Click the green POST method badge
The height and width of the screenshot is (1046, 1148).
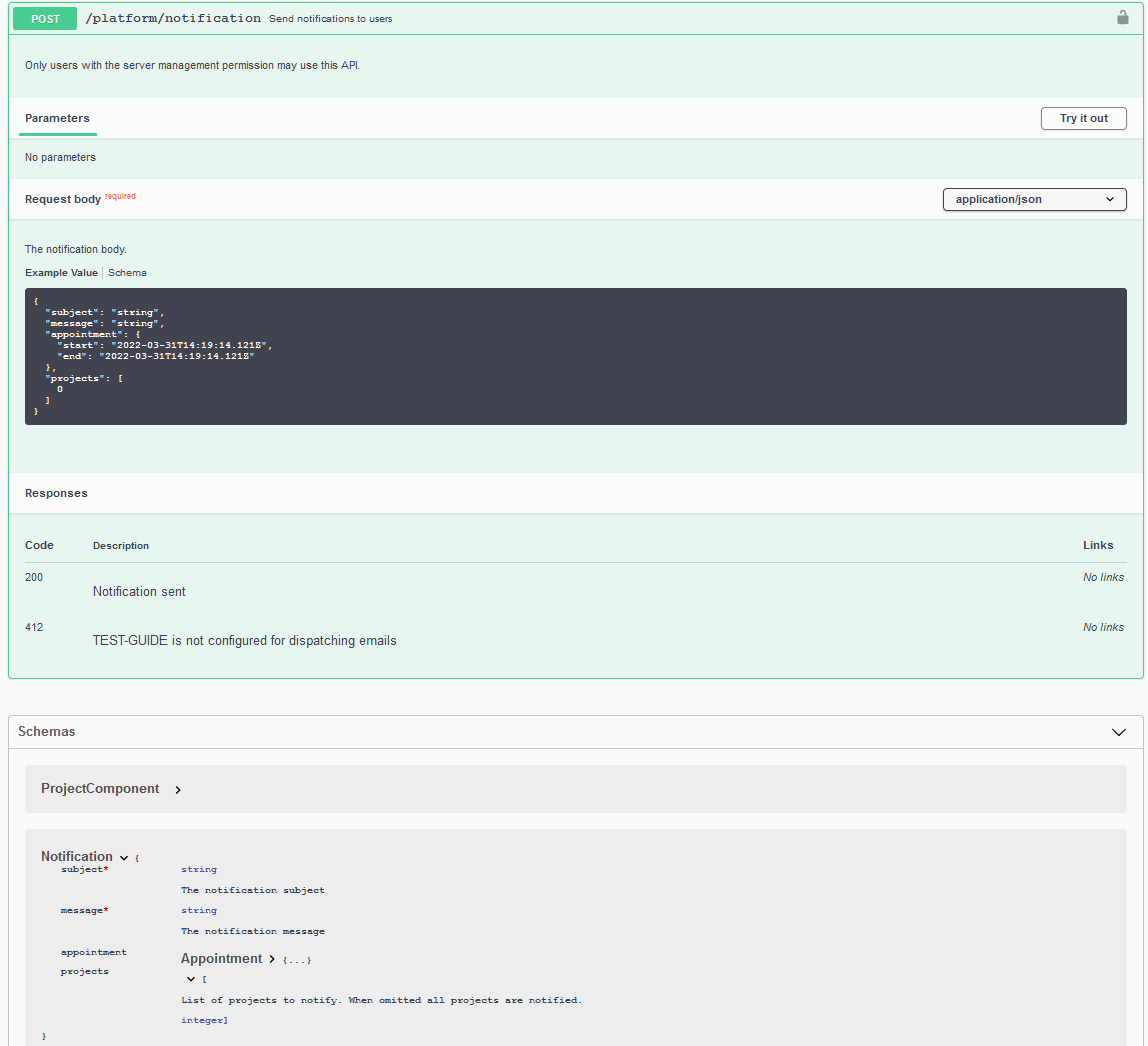tap(44, 18)
